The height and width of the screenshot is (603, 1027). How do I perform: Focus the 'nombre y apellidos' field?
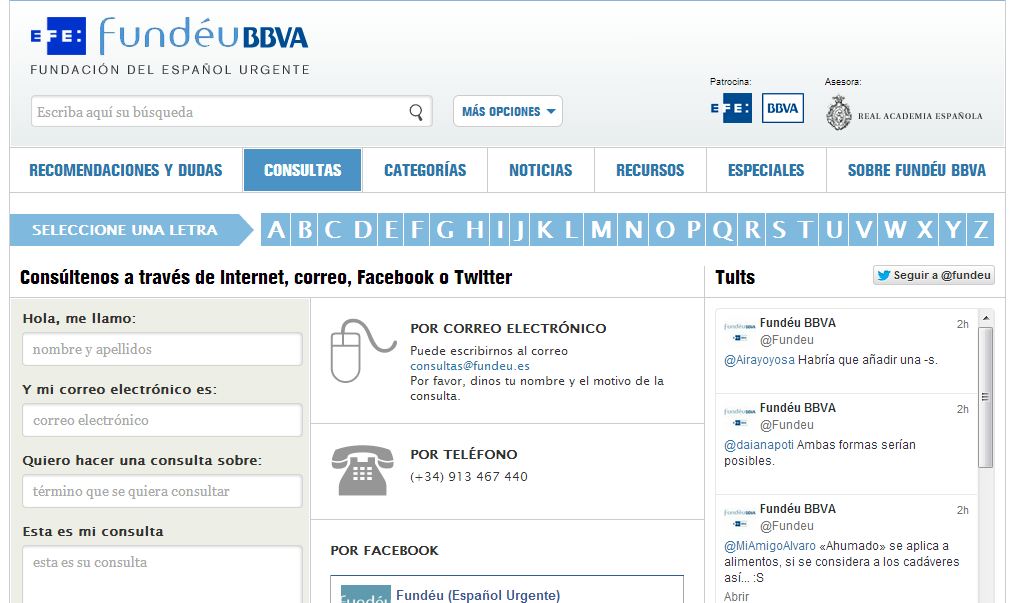162,349
